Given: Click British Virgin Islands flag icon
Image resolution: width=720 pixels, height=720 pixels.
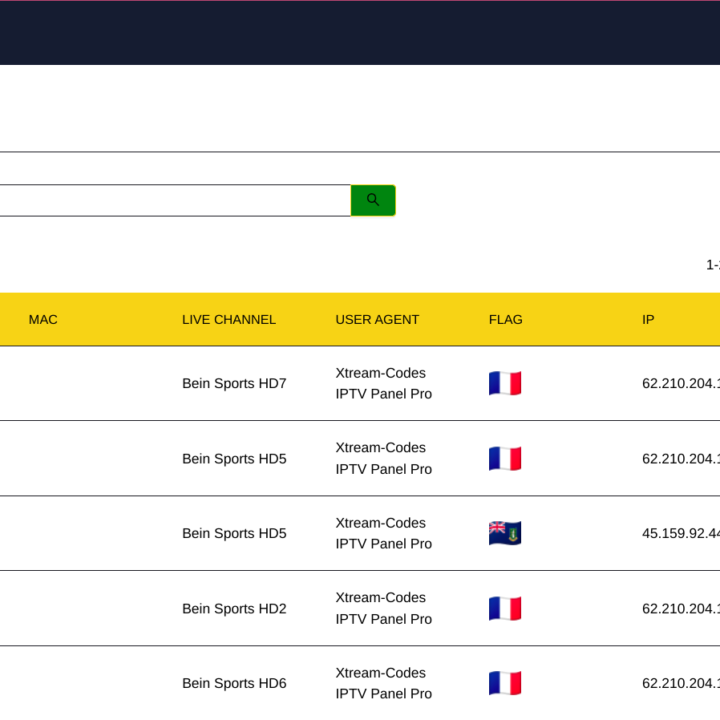Looking at the screenshot, I should 505,533.
